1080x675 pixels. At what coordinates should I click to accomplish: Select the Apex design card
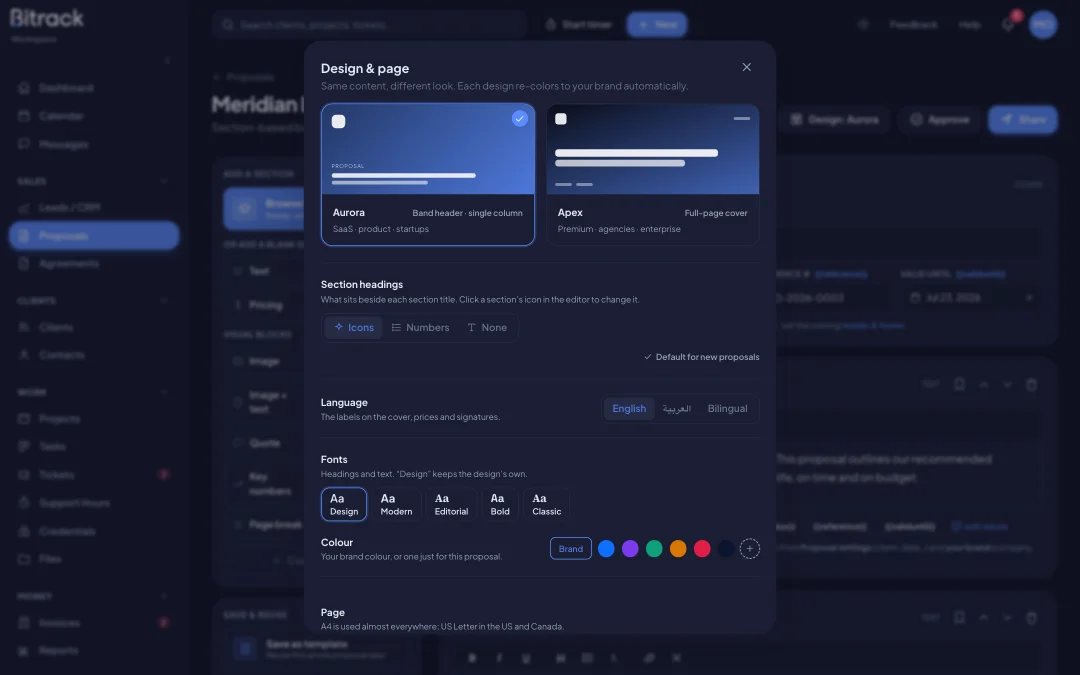click(653, 174)
